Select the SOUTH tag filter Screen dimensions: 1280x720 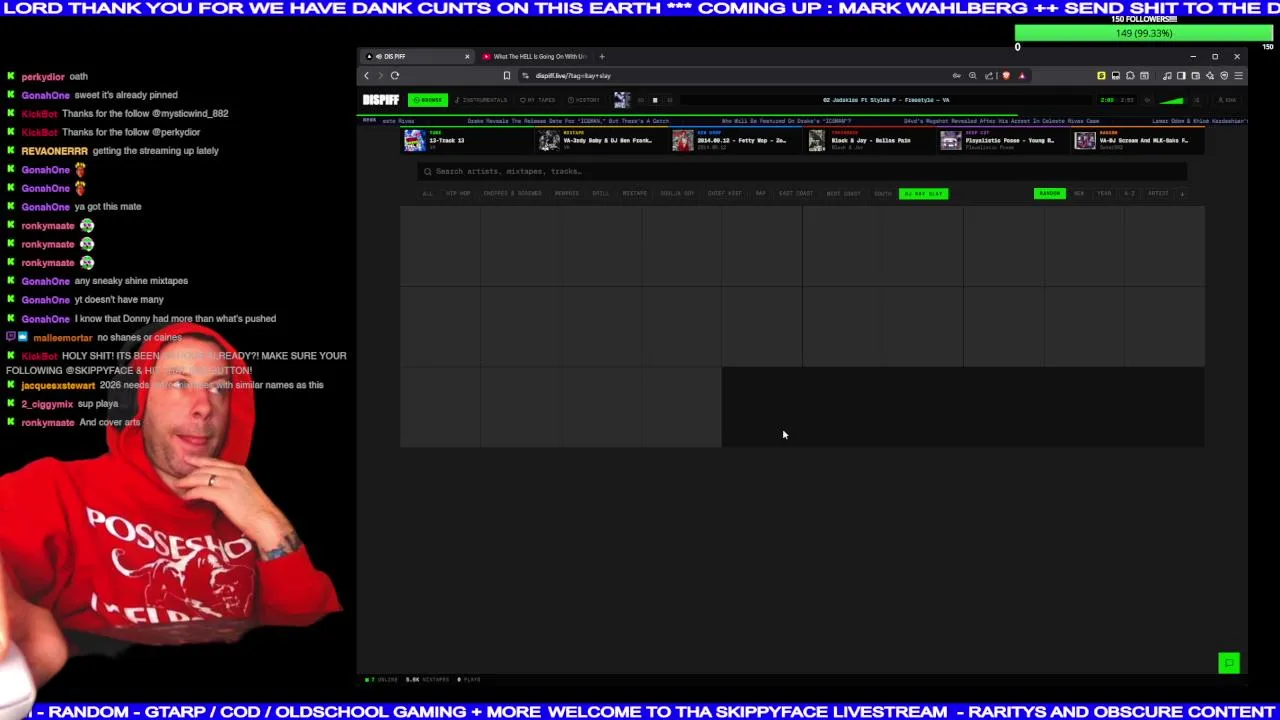[x=883, y=193]
